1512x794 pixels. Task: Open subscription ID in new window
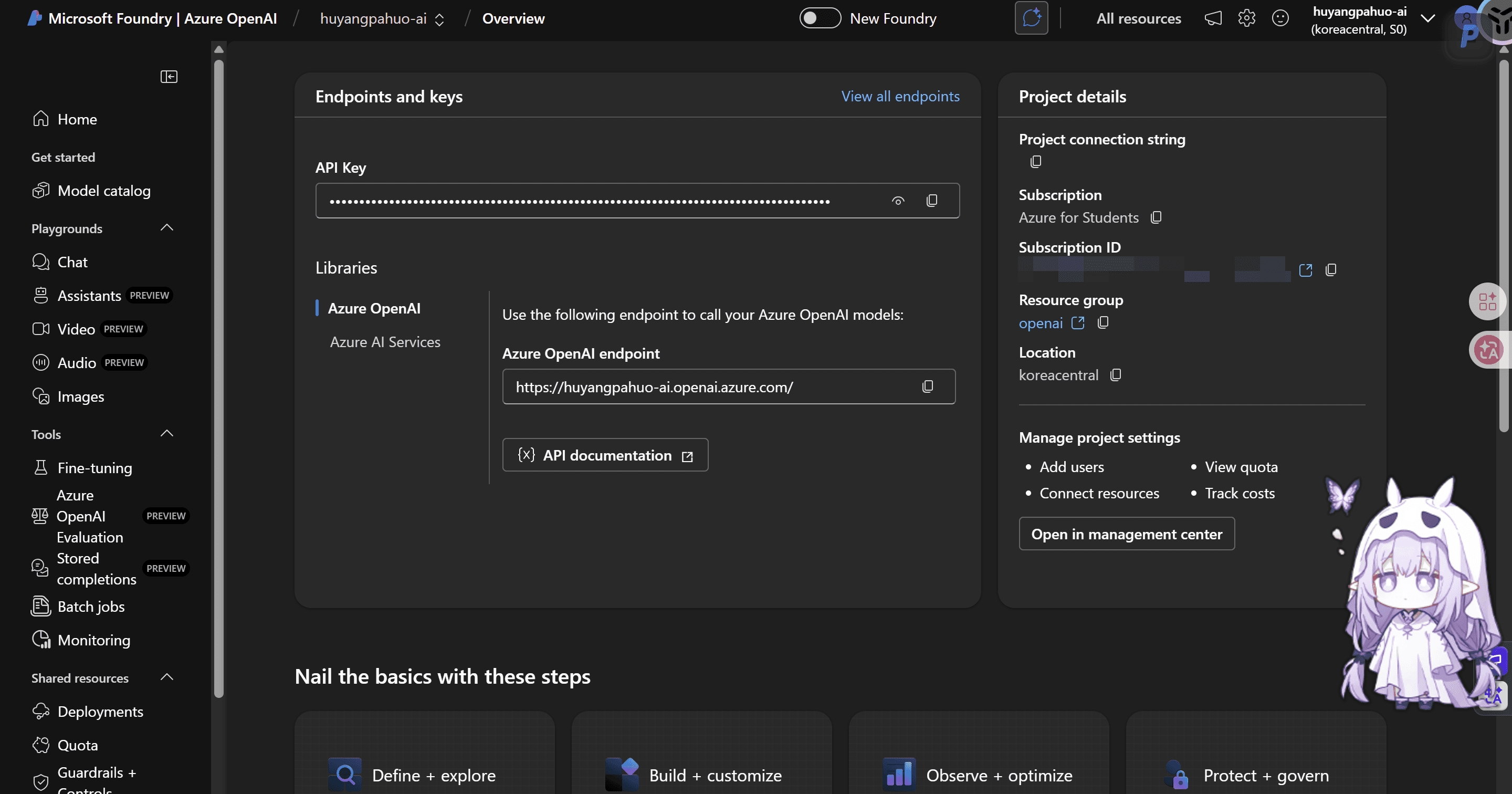[x=1305, y=270]
